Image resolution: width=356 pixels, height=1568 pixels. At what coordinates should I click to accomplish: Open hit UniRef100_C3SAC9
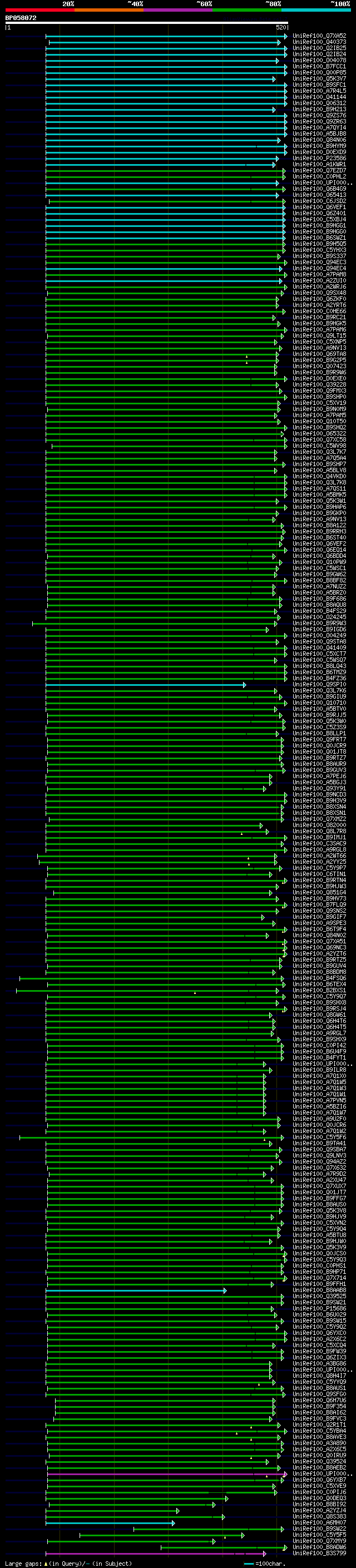[x=319, y=843]
